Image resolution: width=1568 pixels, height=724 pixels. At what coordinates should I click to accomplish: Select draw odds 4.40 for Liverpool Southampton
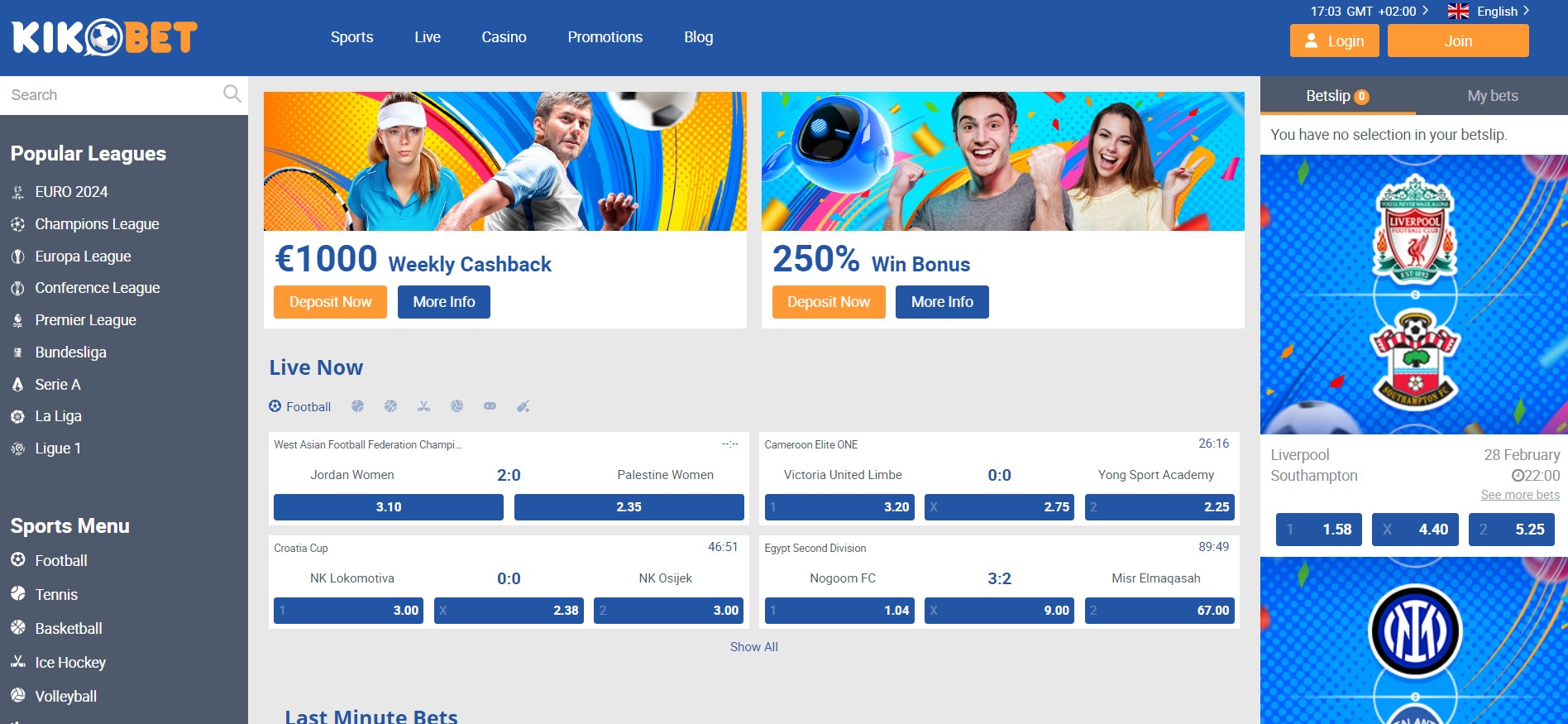[x=1415, y=530]
